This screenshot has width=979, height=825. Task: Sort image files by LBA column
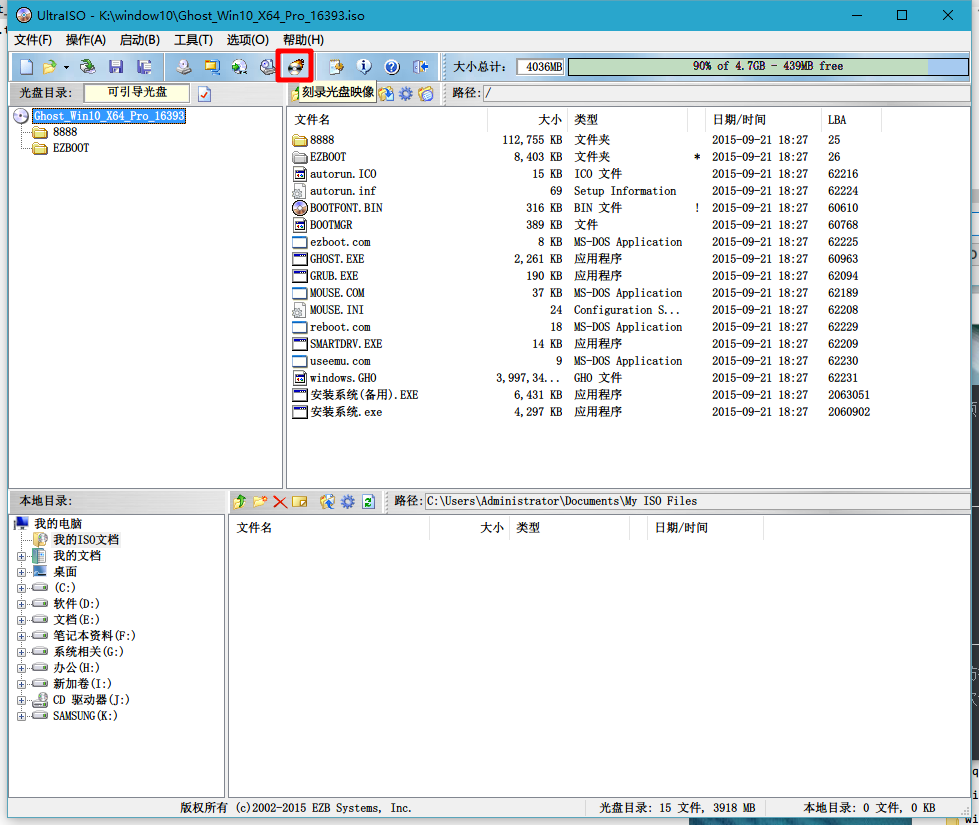pos(852,120)
